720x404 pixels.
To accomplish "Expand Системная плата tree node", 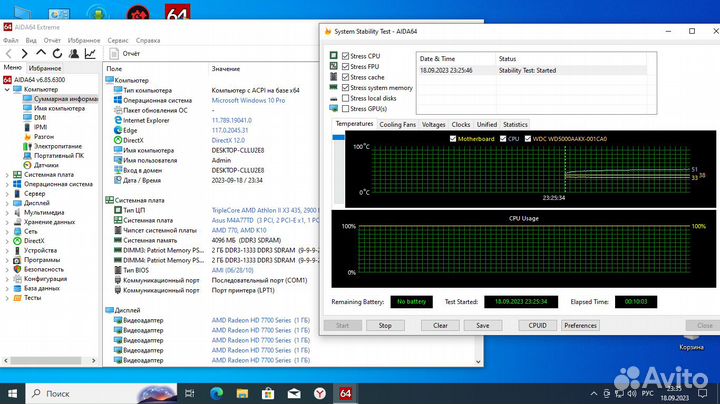I will click(x=7, y=175).
